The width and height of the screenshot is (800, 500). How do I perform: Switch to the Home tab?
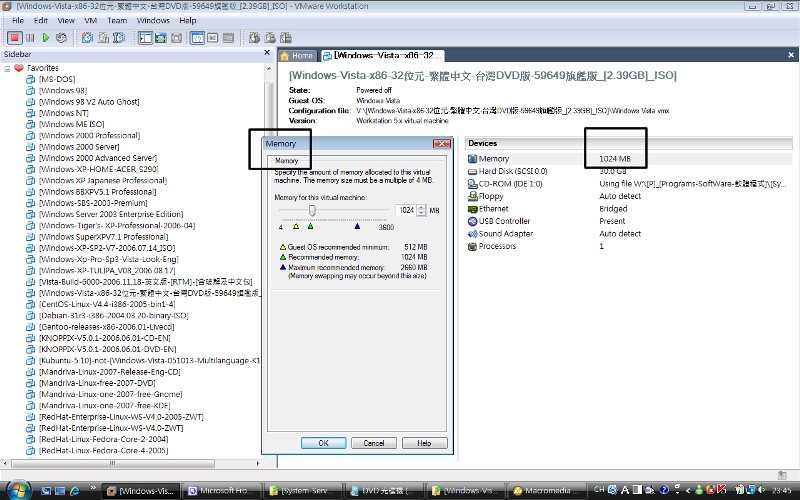coord(296,56)
